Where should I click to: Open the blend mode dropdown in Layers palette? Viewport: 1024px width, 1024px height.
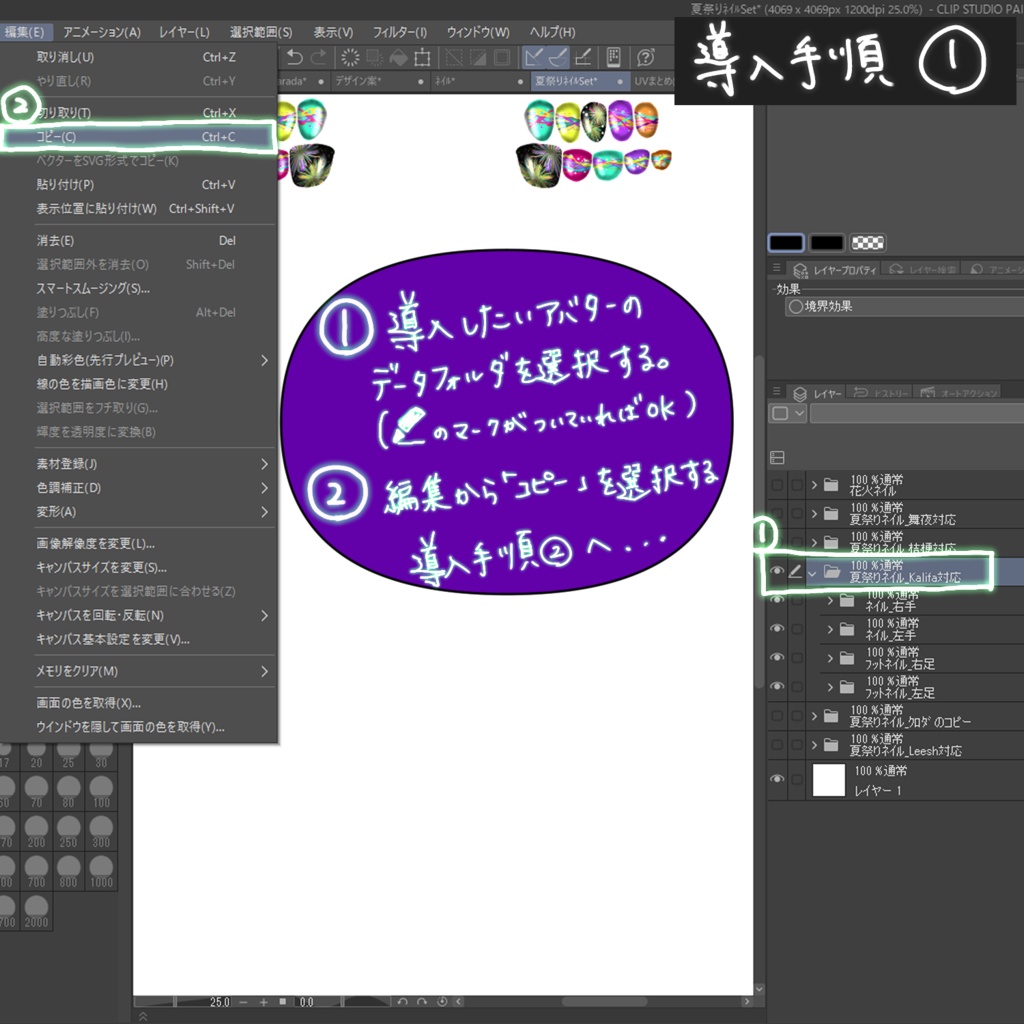800,412
